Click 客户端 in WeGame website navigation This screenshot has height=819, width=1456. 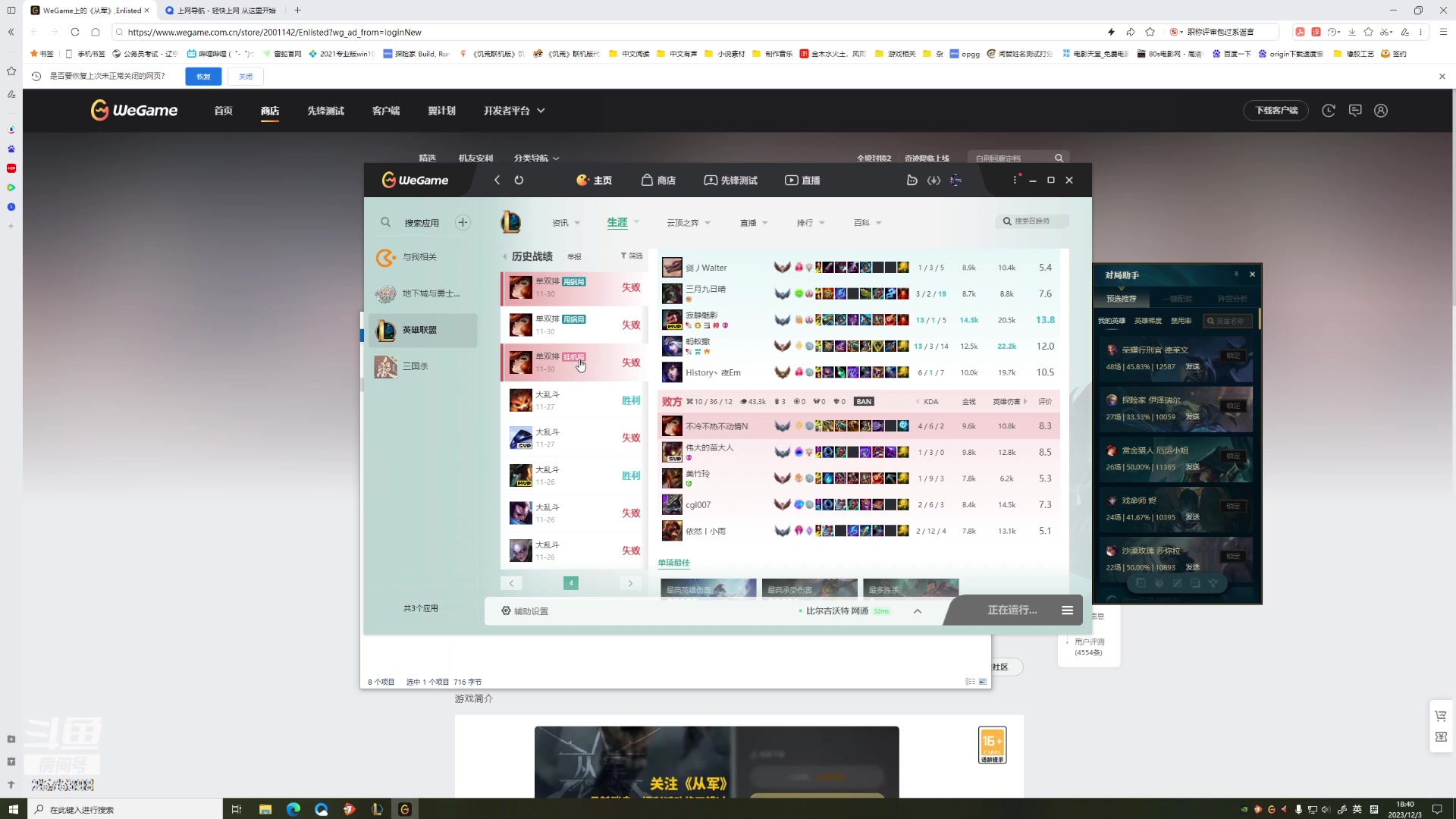[x=386, y=111]
